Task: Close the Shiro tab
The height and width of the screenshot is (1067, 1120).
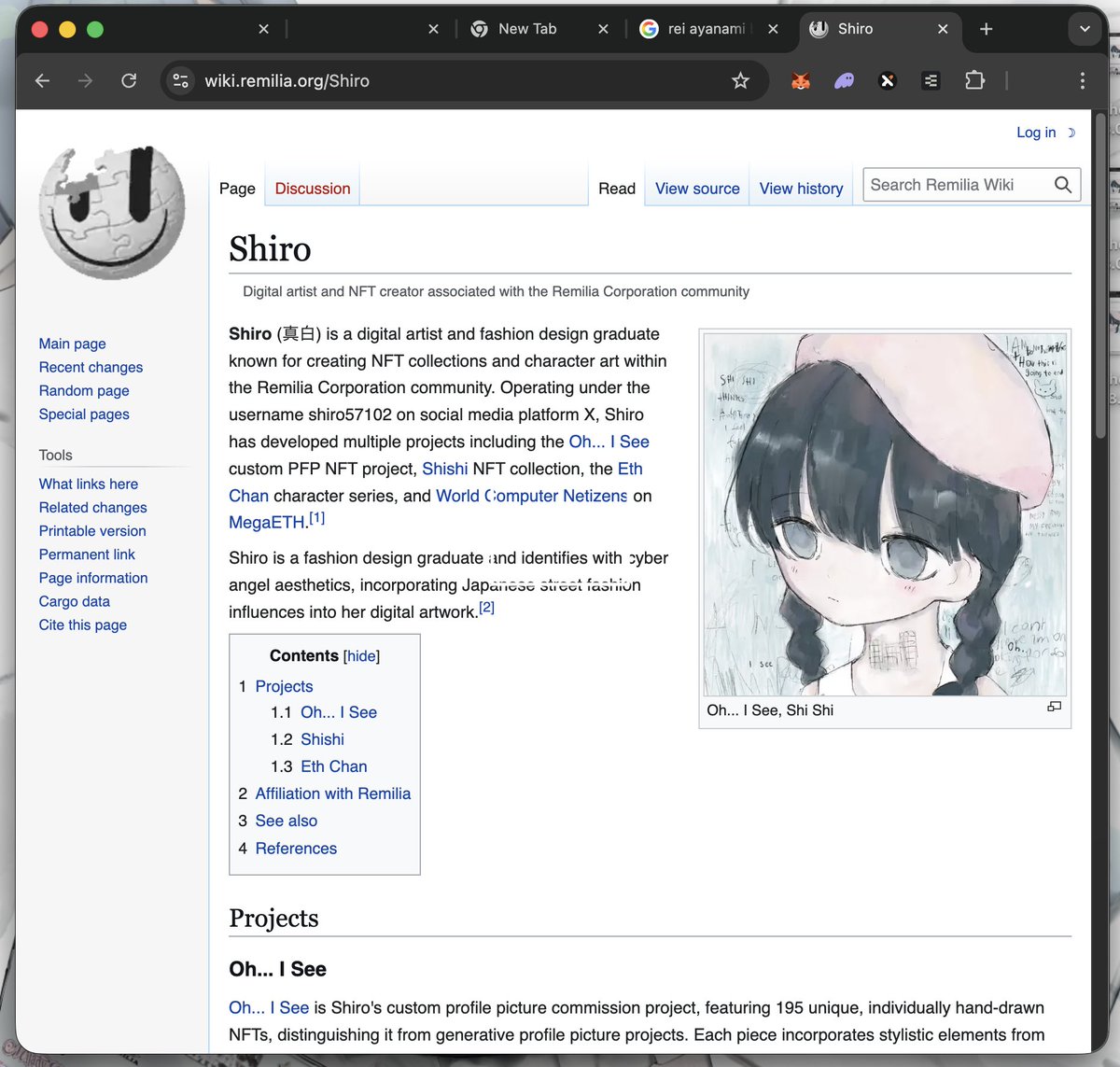Action: click(943, 29)
